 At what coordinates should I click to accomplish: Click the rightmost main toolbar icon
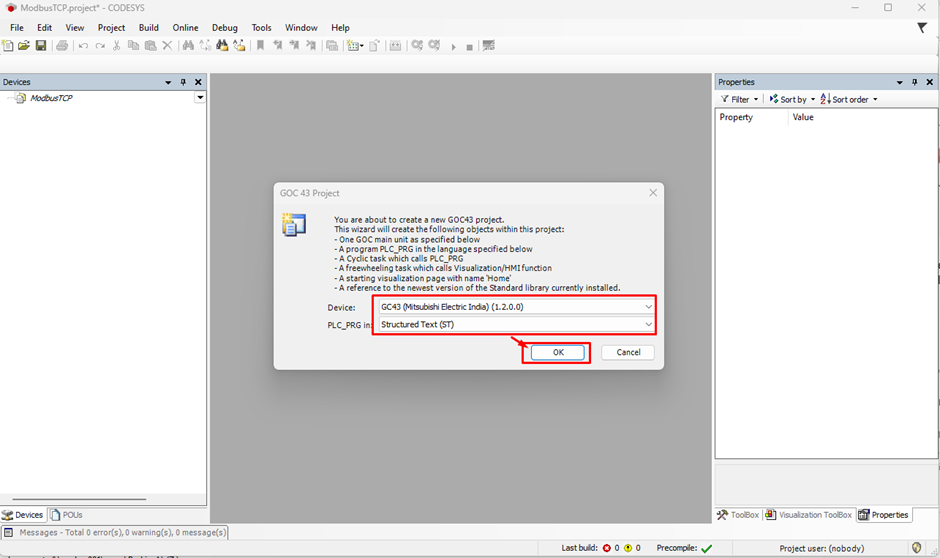(489, 46)
